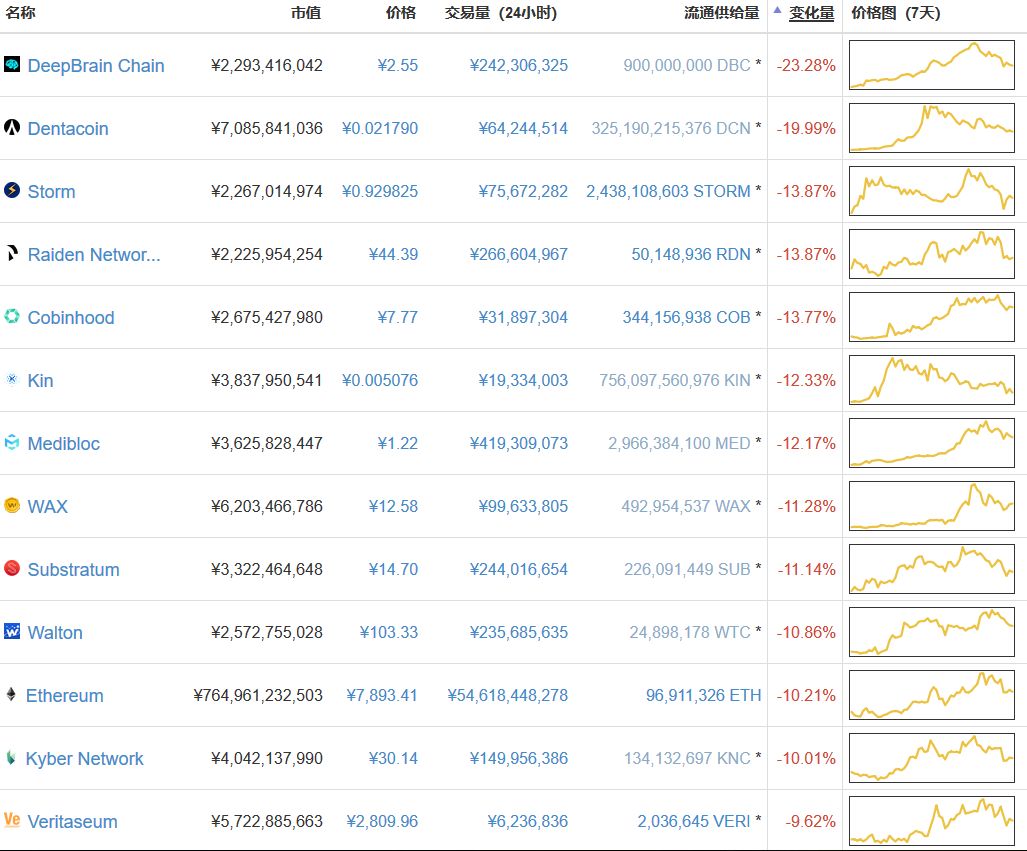Click the Medibloc logo icon

click(x=12, y=443)
